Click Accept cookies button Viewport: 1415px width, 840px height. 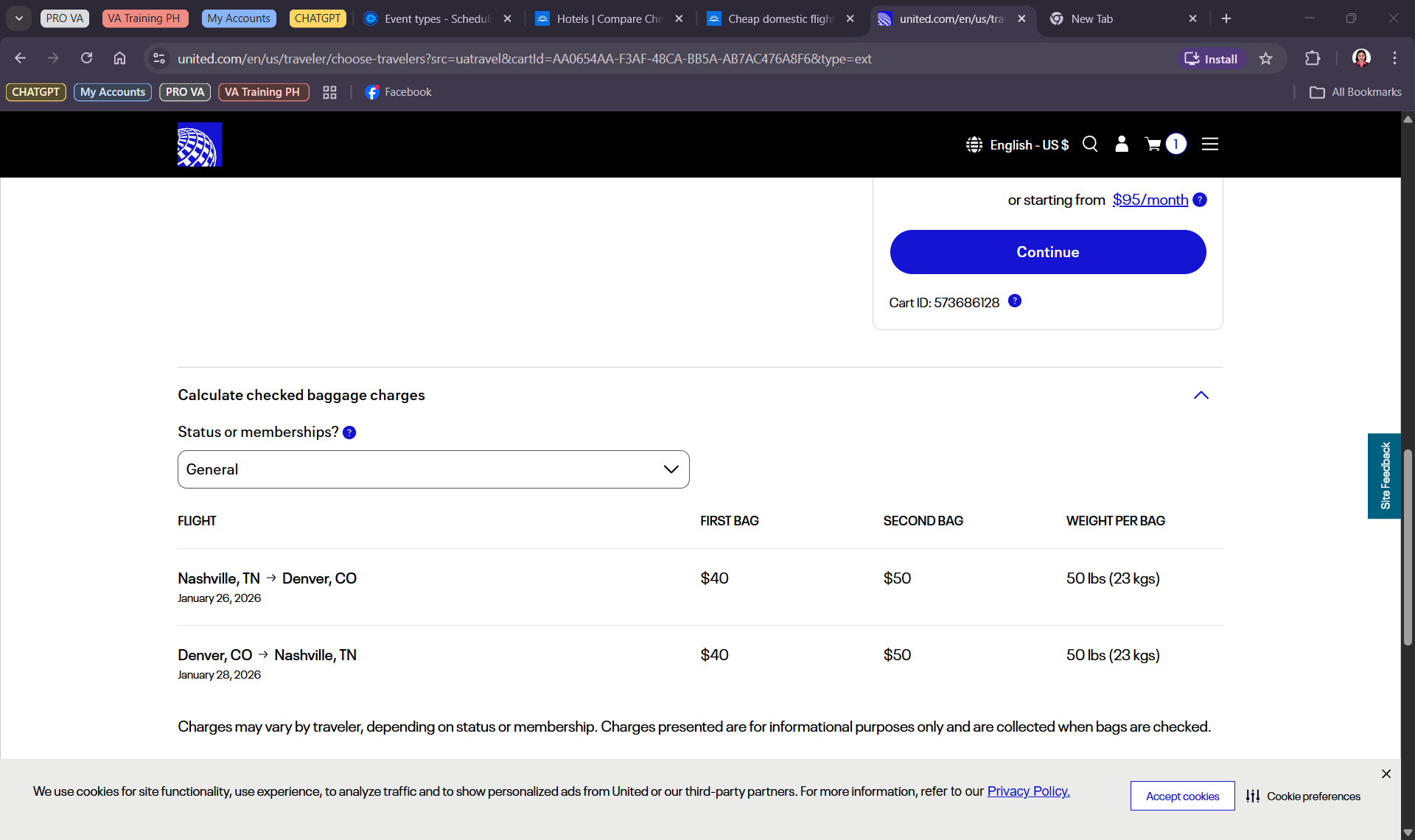(1182, 796)
